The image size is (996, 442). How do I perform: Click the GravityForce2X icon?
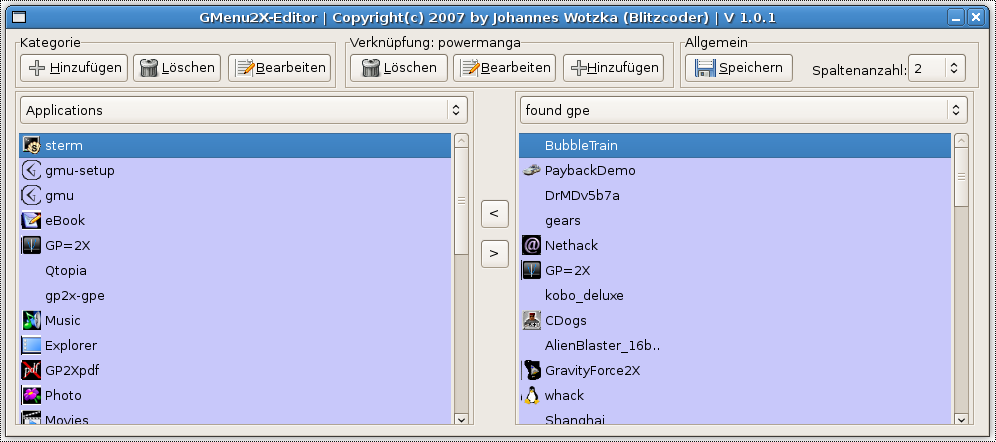[531, 370]
